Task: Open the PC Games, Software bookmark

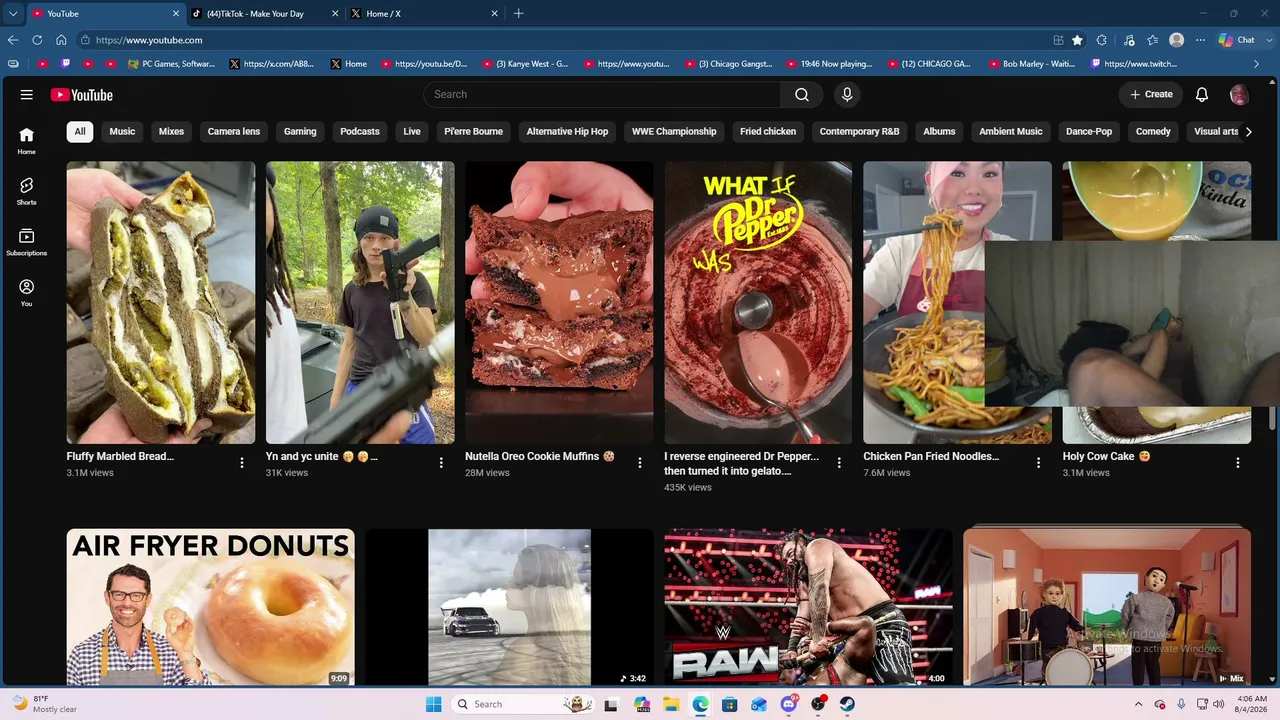Action: [172, 64]
